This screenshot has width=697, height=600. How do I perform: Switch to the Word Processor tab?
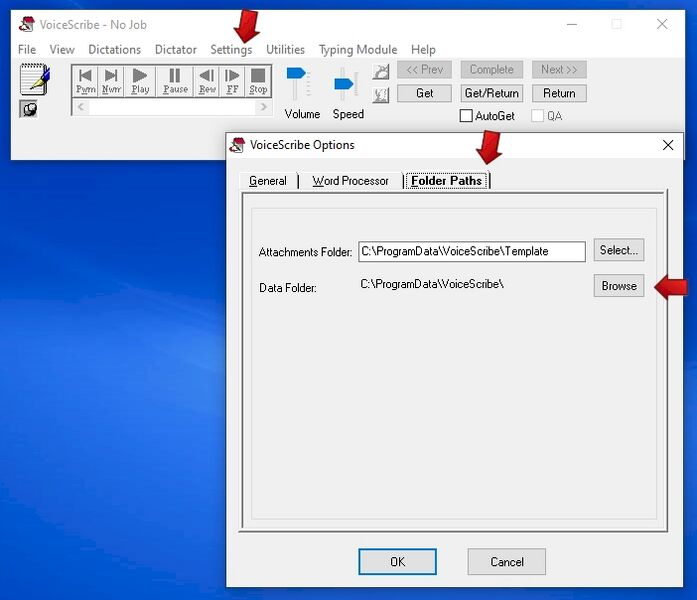pyautogui.click(x=350, y=181)
